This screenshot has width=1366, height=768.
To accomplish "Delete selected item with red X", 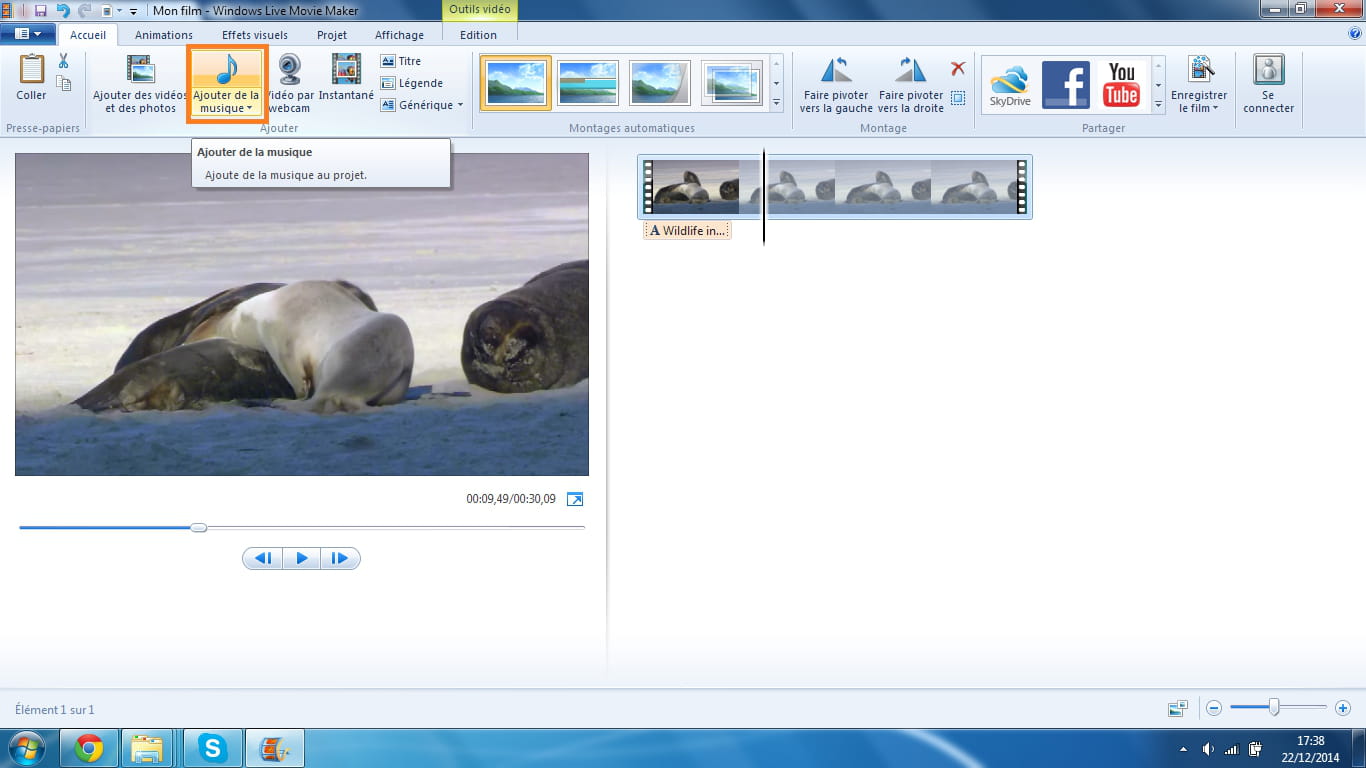I will coord(958,68).
